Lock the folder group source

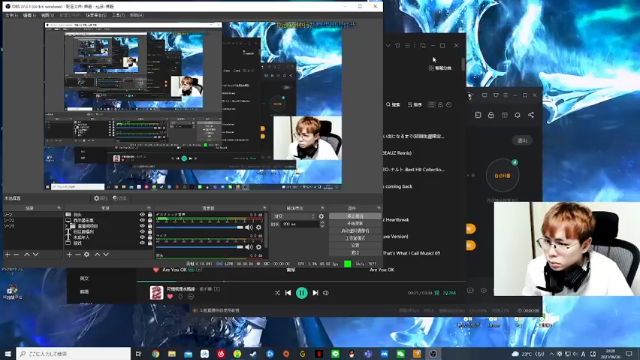point(150,226)
